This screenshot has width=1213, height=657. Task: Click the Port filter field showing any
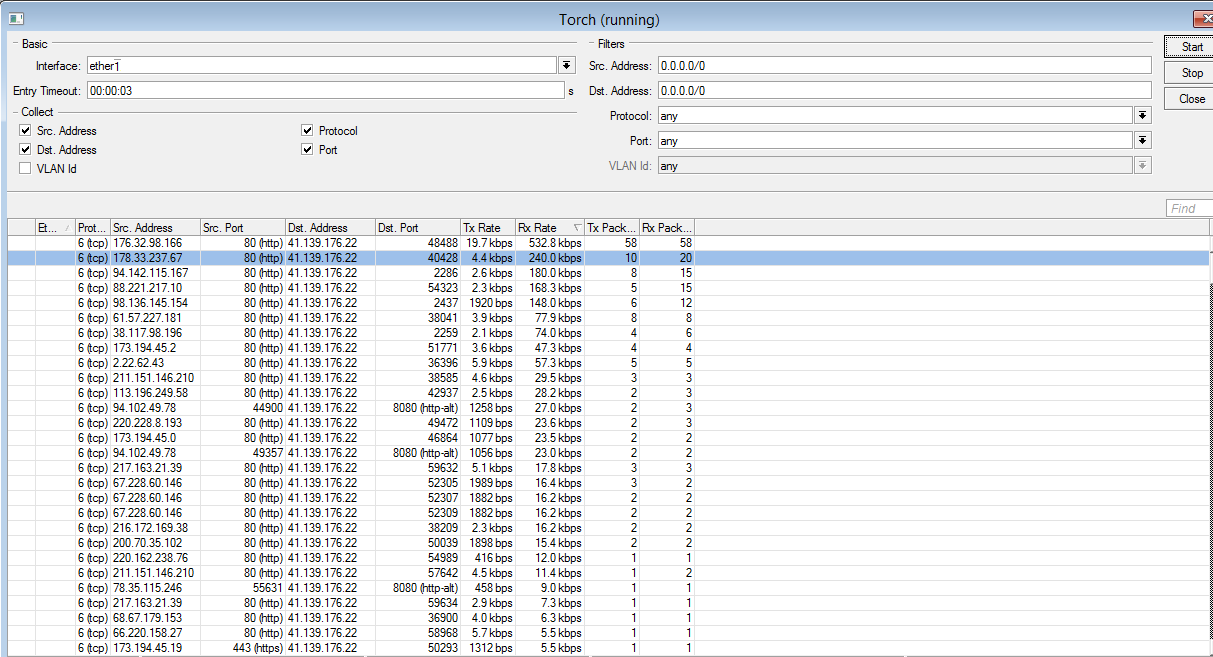click(895, 140)
